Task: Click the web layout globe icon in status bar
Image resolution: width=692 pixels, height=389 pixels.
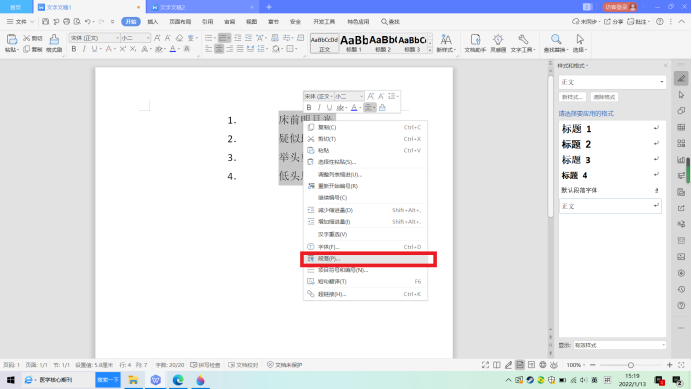Action: tap(543, 365)
